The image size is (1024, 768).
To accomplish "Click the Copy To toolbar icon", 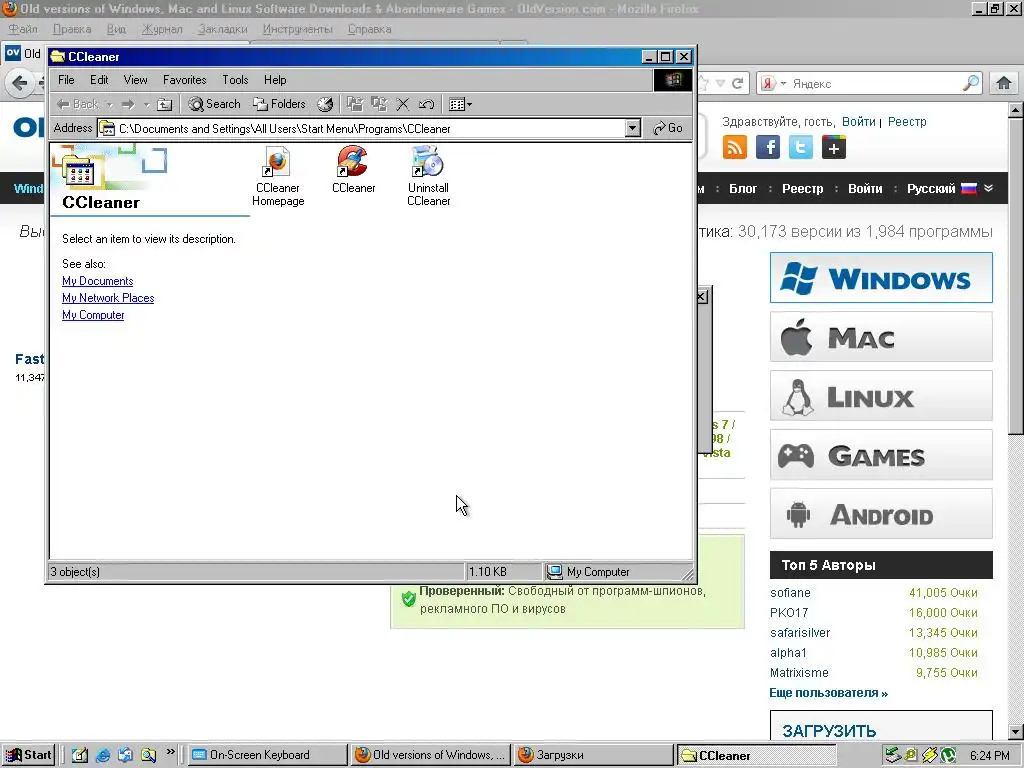I will tap(379, 104).
